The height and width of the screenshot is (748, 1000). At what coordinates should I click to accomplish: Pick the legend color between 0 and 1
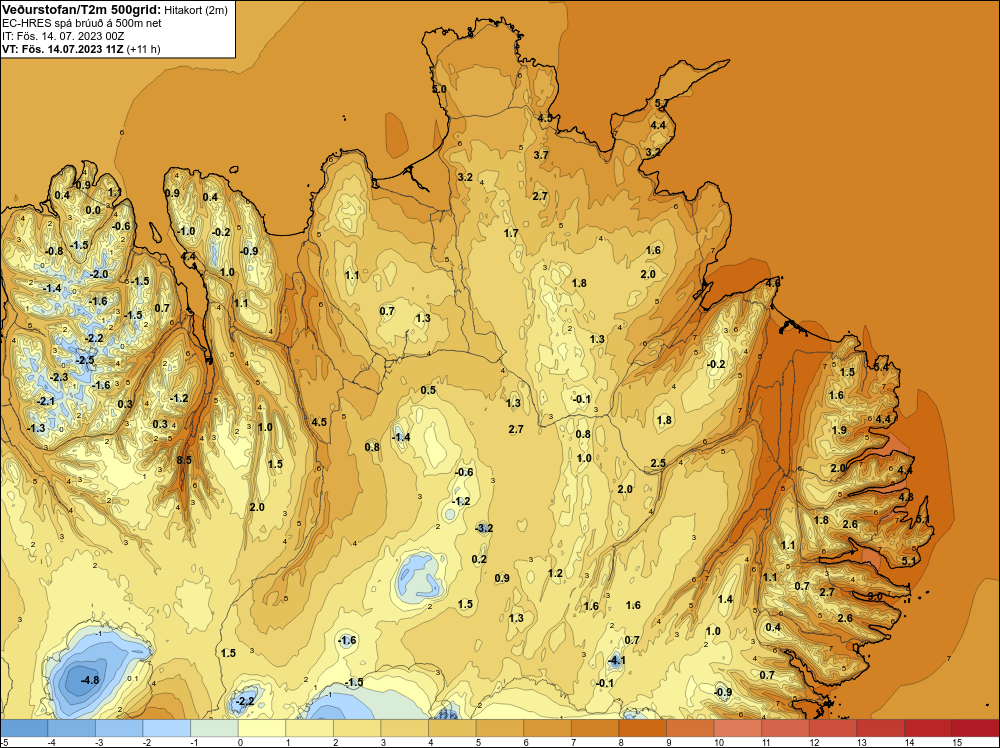point(262,728)
